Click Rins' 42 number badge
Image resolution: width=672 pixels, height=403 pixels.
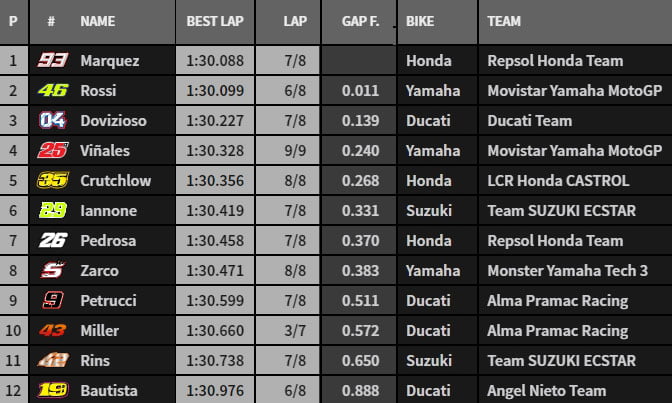pos(51,360)
